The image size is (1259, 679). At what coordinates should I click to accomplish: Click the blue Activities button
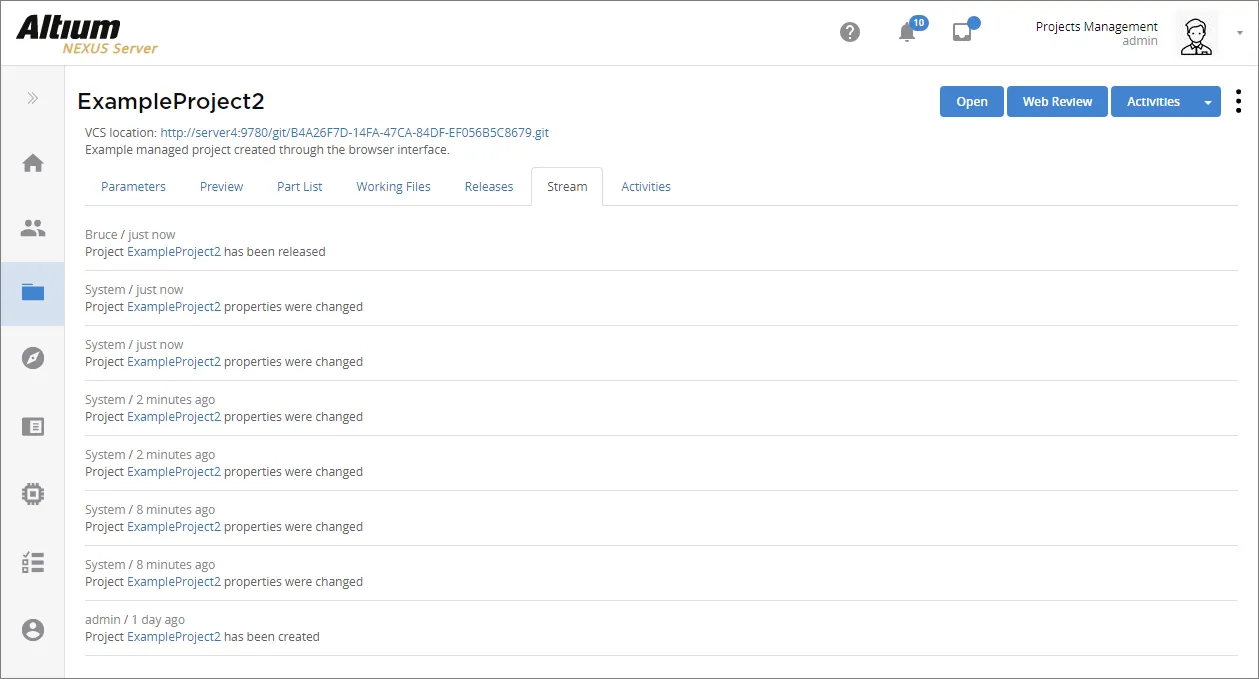1153,102
